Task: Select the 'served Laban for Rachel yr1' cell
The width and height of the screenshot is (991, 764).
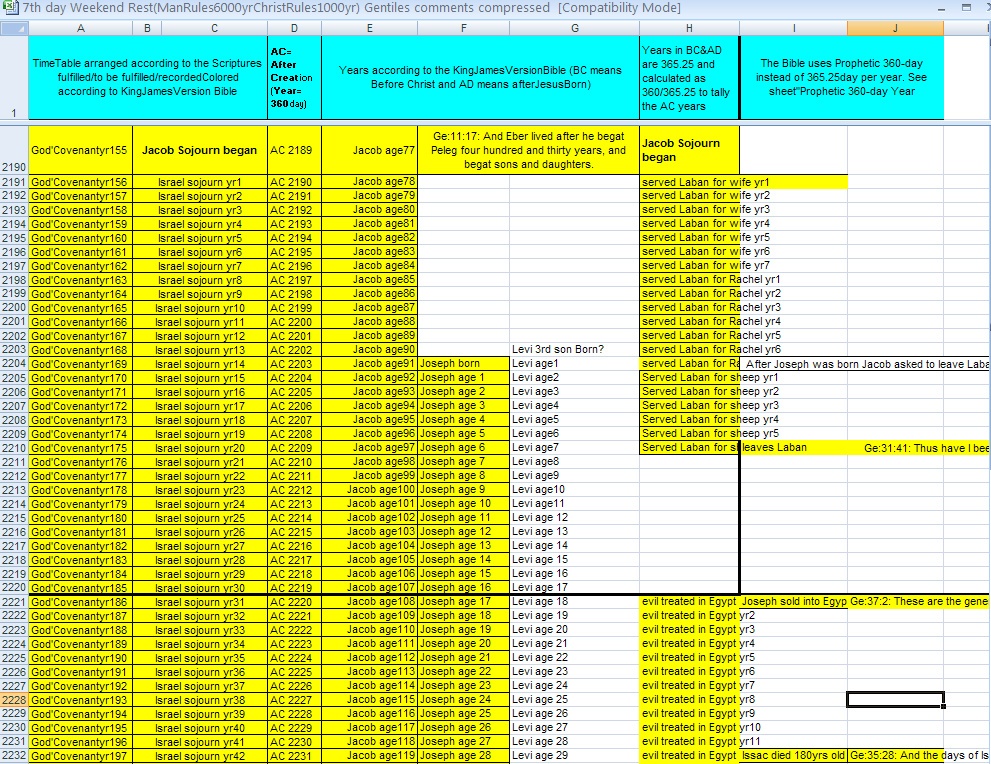Action: pyautogui.click(x=689, y=279)
